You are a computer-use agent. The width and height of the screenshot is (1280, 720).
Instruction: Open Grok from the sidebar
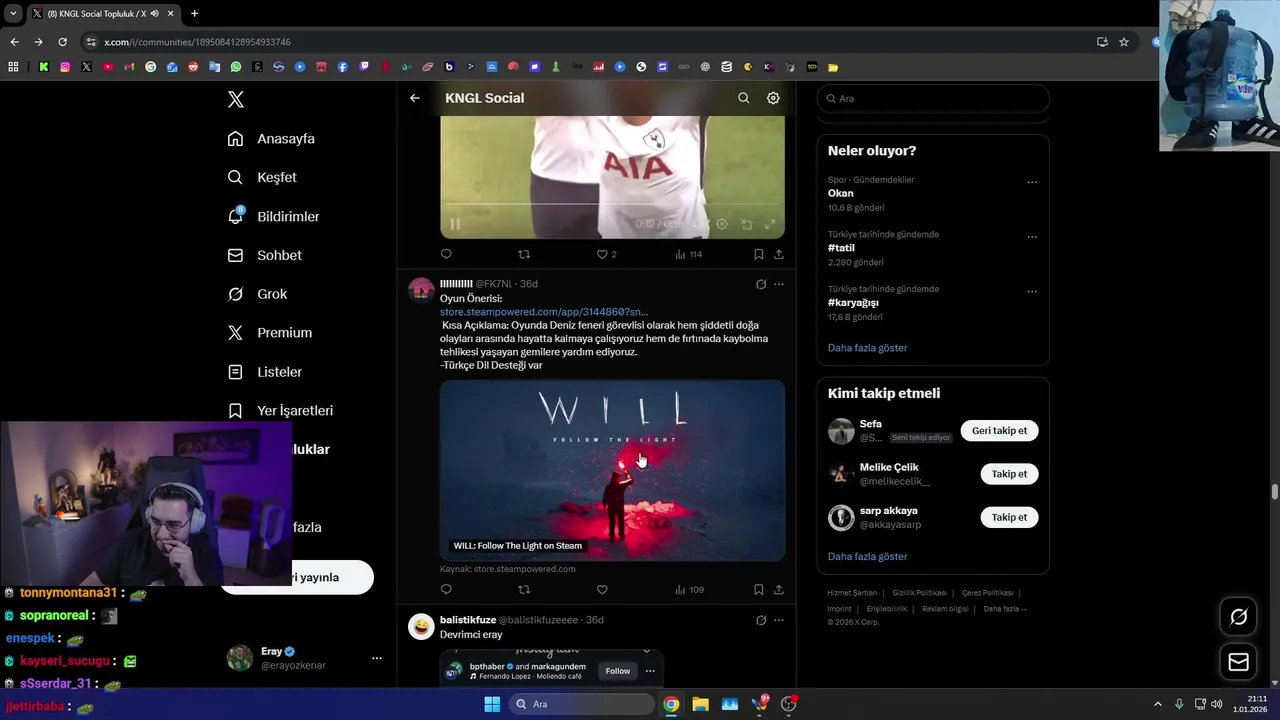pyautogui.click(x=257, y=294)
